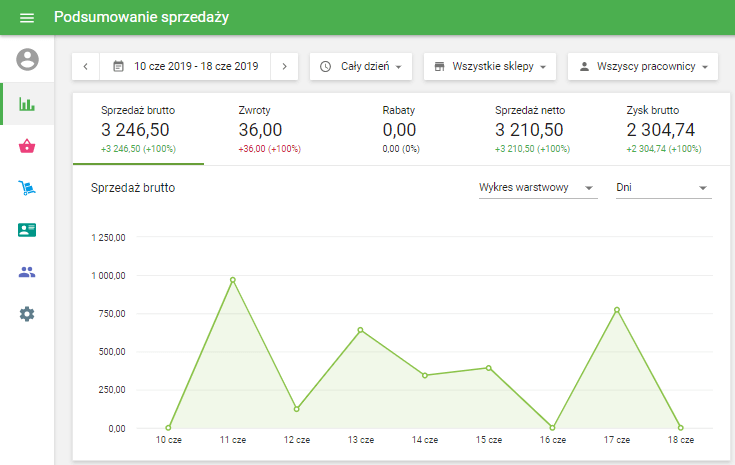
Task: Open the employee ID card icon
Action: 27,230
